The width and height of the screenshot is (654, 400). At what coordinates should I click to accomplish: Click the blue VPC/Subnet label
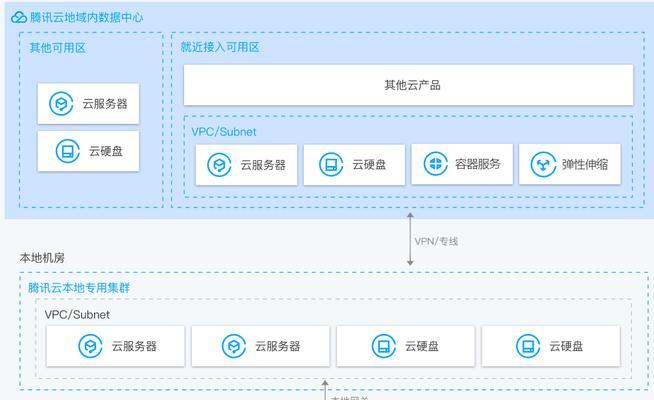[x=224, y=132]
